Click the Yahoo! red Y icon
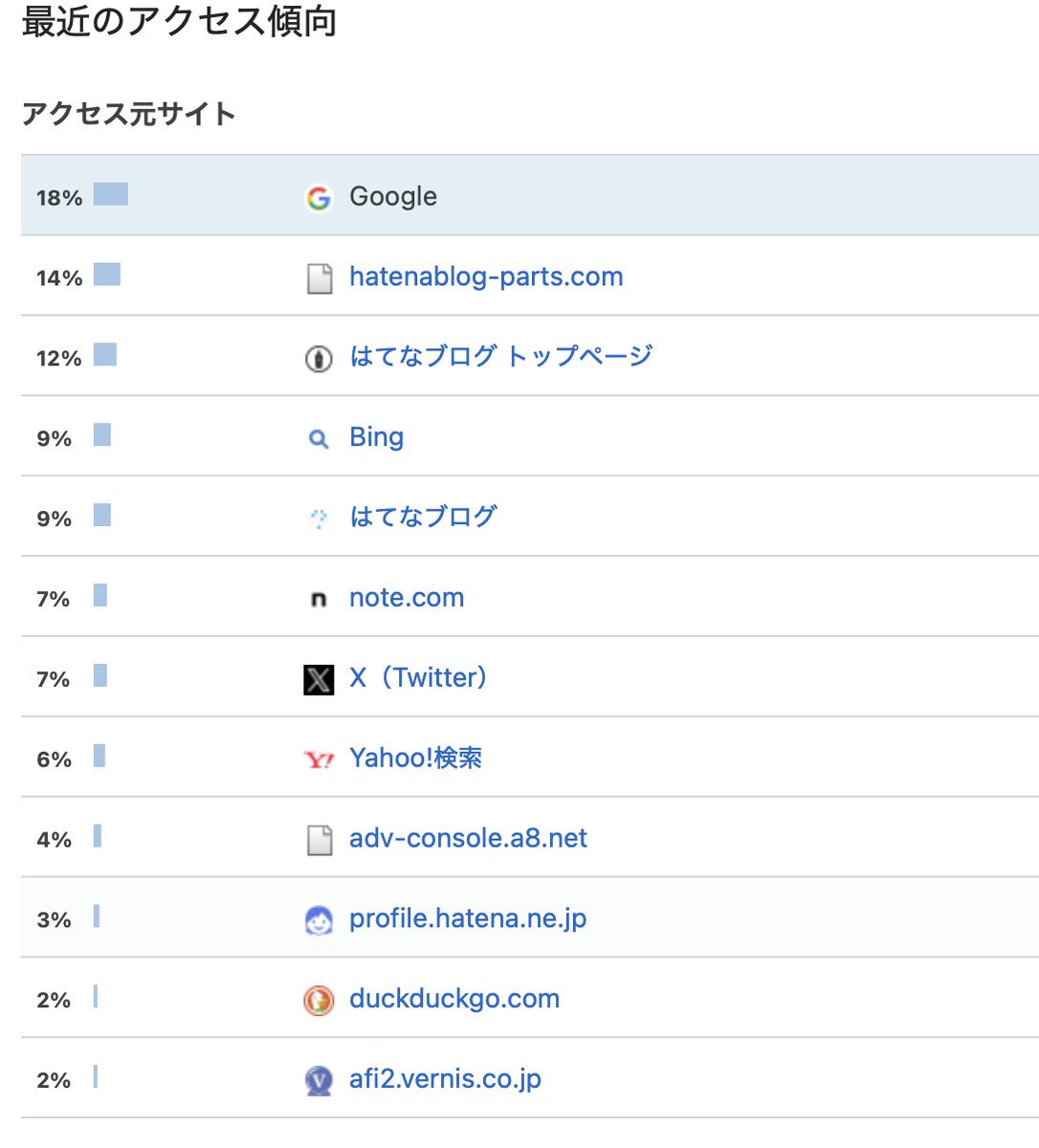 pyautogui.click(x=319, y=761)
